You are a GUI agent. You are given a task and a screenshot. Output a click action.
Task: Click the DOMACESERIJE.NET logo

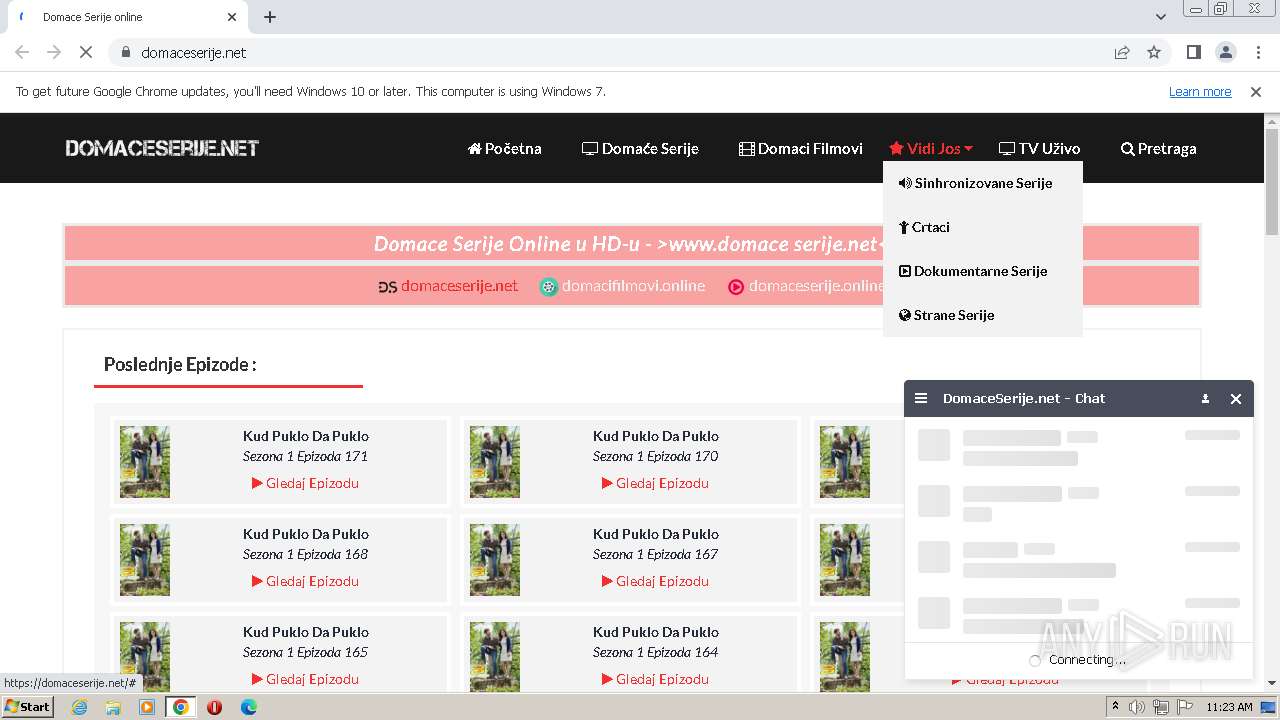pos(162,148)
